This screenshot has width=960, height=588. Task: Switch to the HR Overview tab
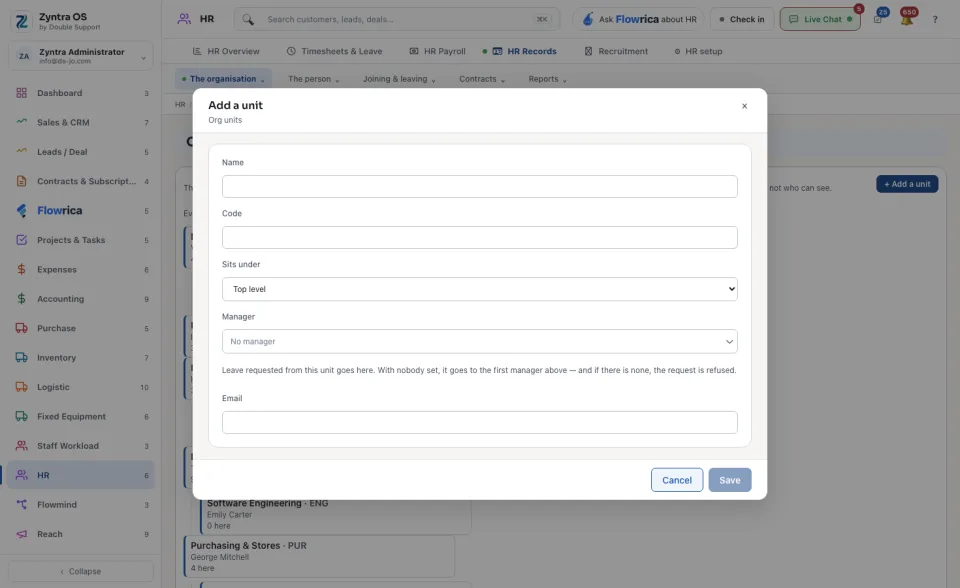226,51
